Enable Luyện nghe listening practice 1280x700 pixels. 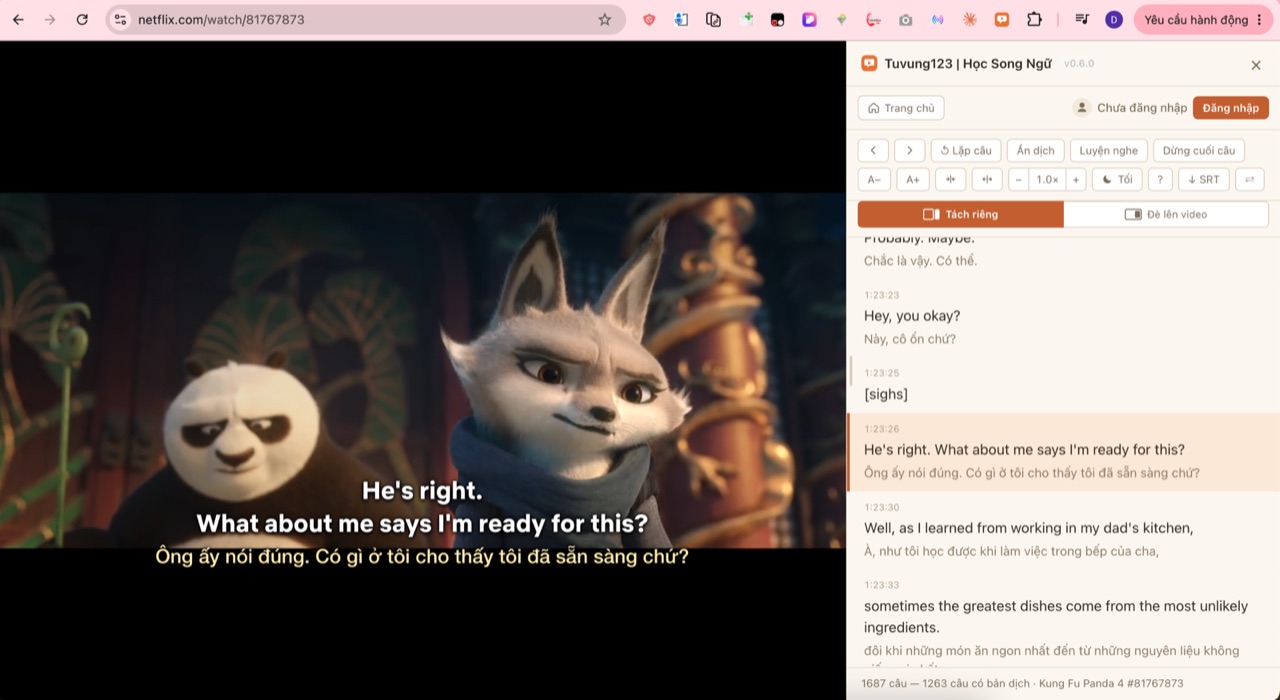(x=1108, y=150)
